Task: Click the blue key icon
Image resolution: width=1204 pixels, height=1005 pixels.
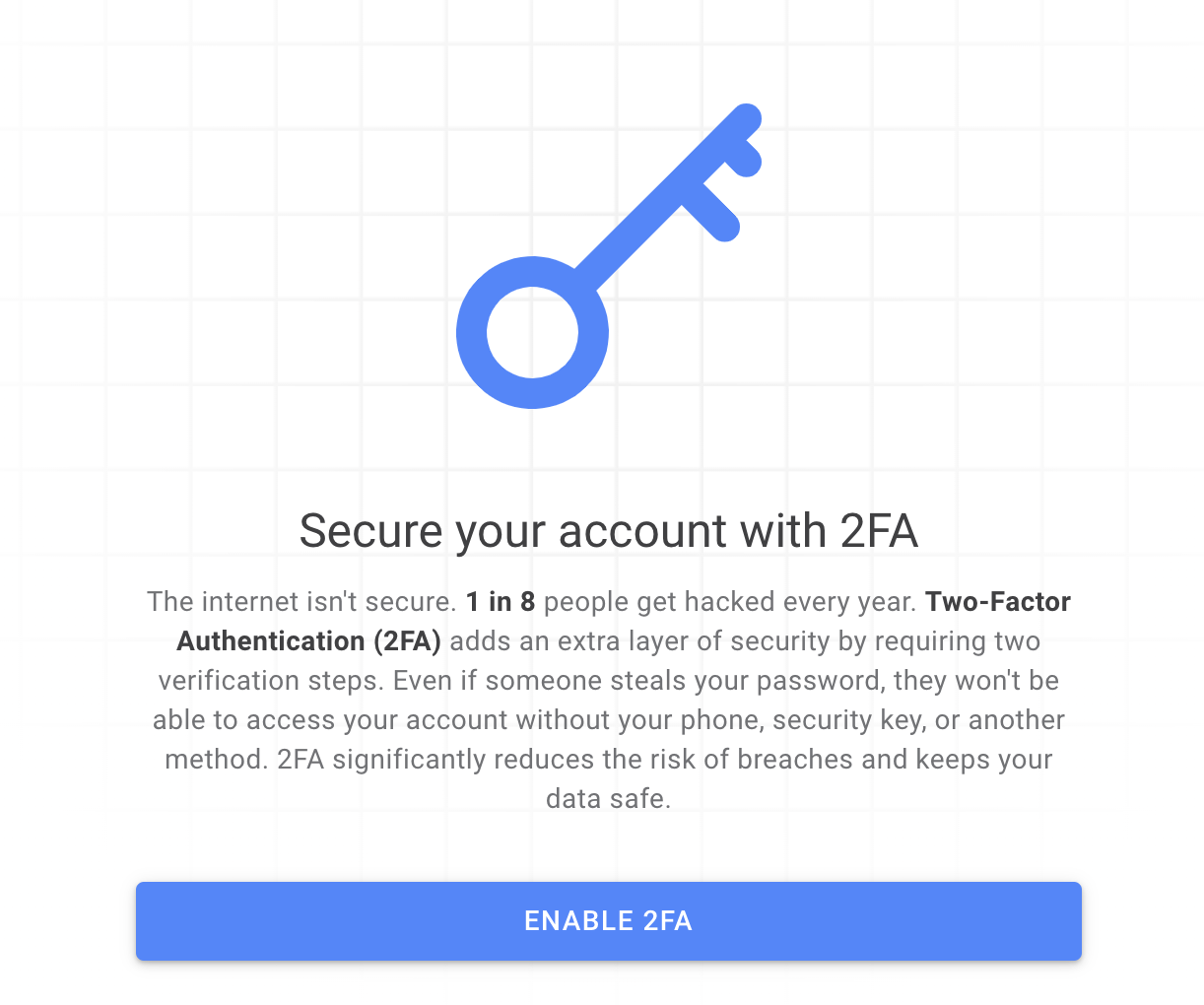Action: [x=609, y=256]
